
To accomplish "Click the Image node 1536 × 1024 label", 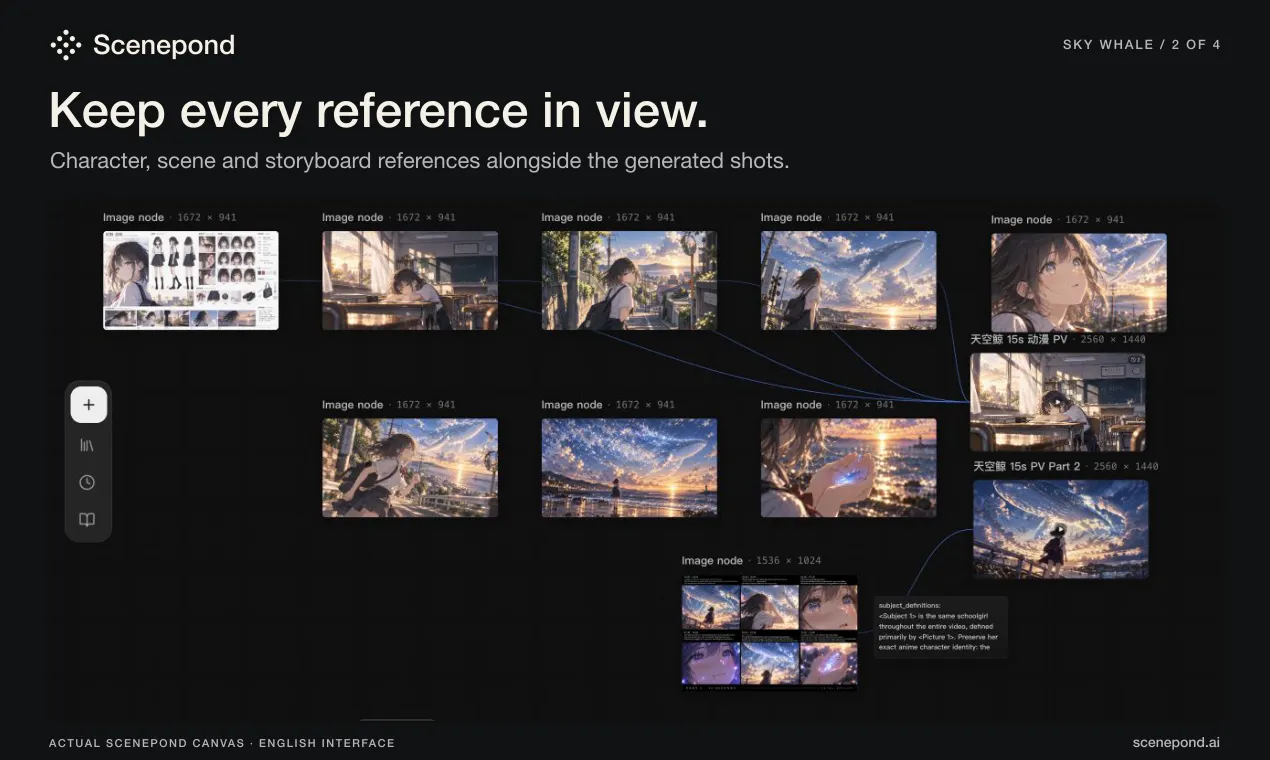I will pyautogui.click(x=751, y=561).
